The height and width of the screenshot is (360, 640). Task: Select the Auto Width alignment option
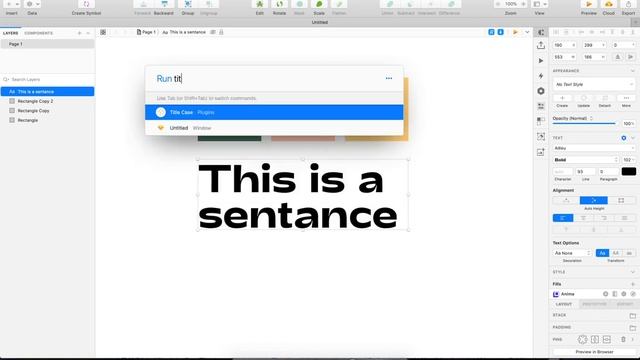coord(566,200)
